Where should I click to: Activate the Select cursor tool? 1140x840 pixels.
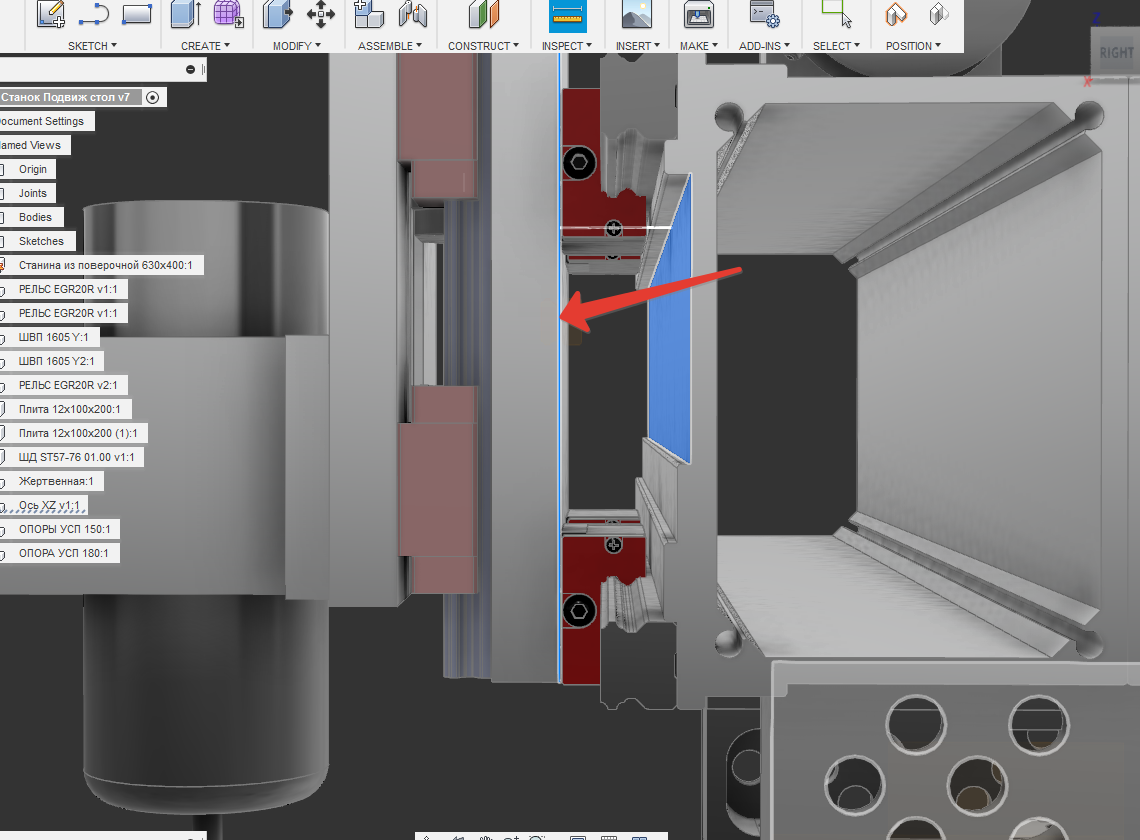836,15
